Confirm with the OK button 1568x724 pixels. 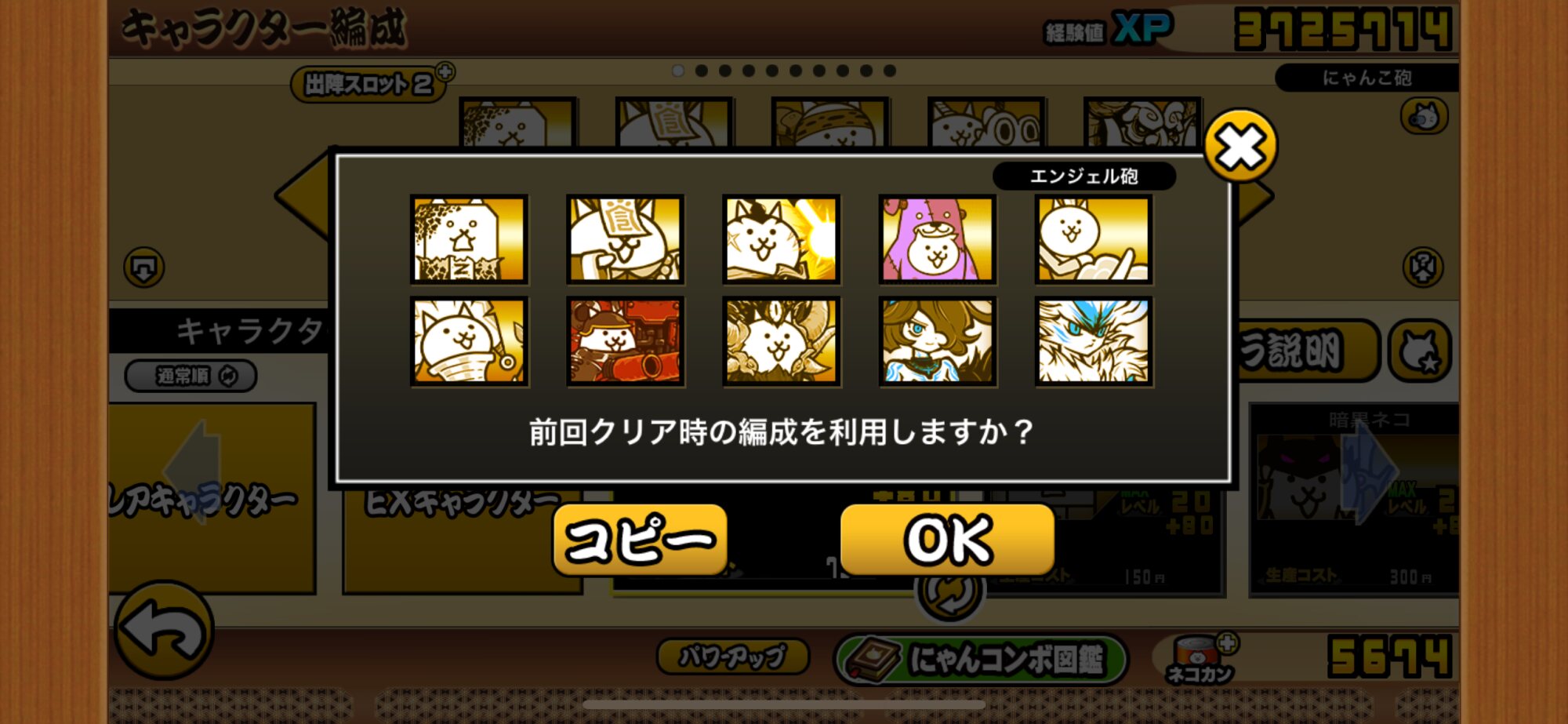pyautogui.click(x=948, y=540)
